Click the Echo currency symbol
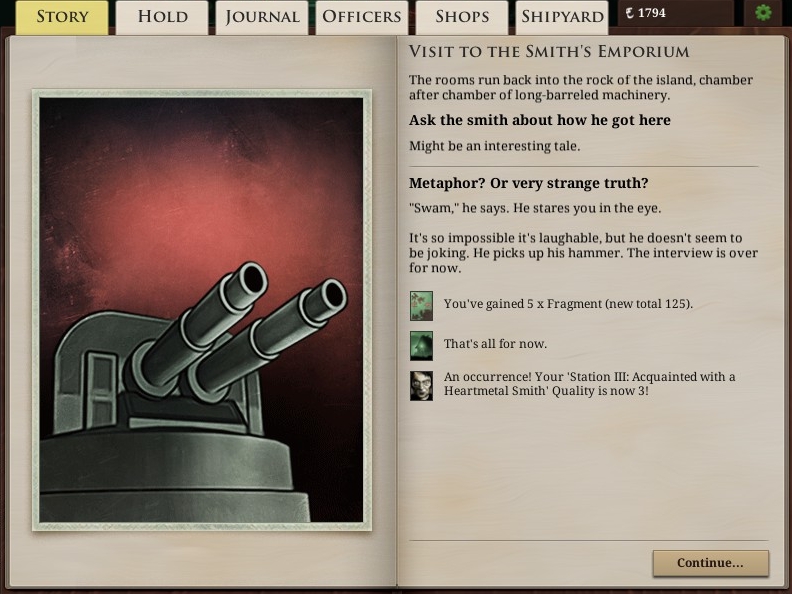Viewport: 792px width, 594px height. click(x=629, y=13)
